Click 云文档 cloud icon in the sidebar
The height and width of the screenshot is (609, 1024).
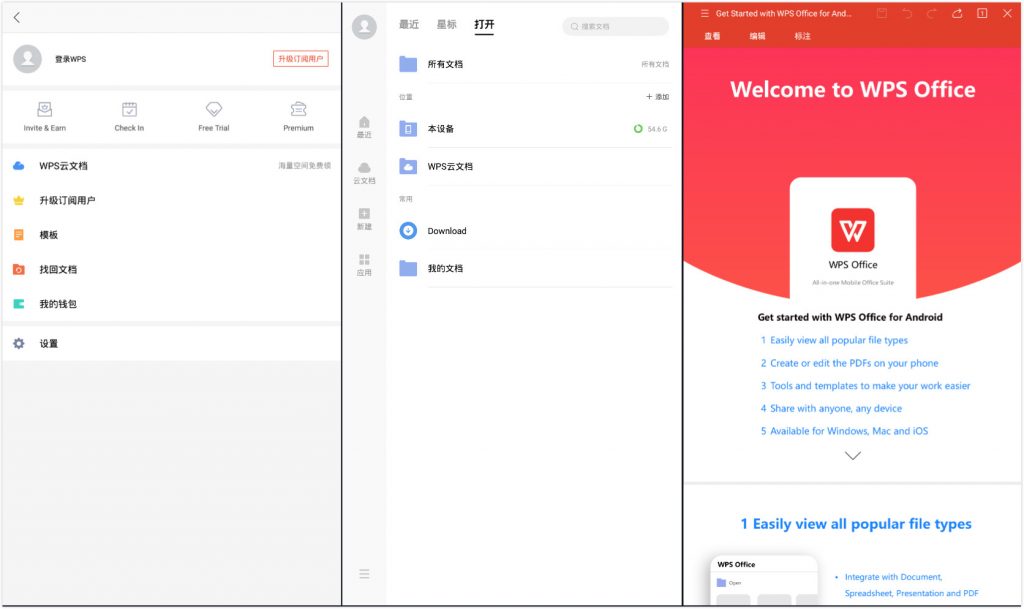(364, 173)
